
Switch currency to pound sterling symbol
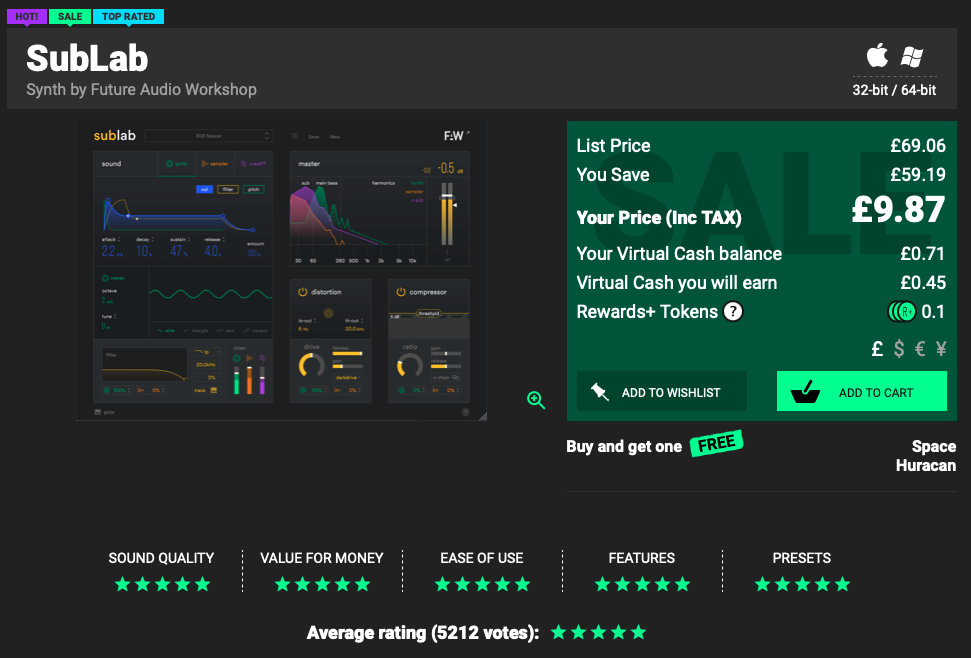coord(877,349)
